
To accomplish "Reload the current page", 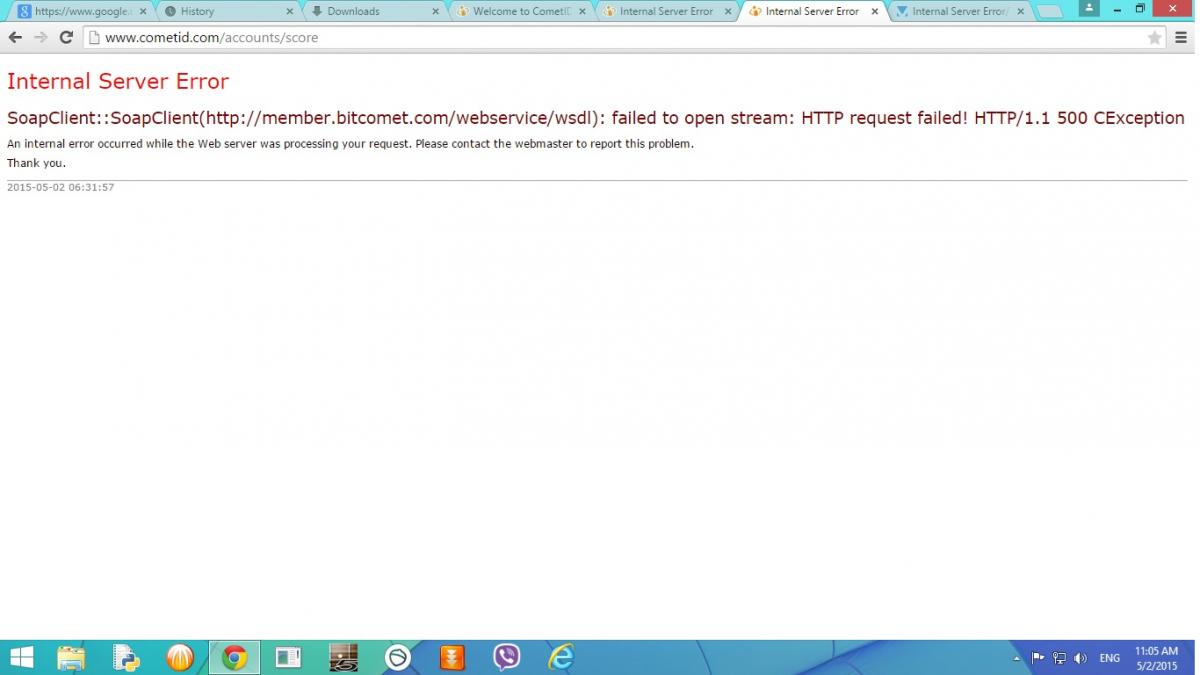I will click(x=66, y=38).
